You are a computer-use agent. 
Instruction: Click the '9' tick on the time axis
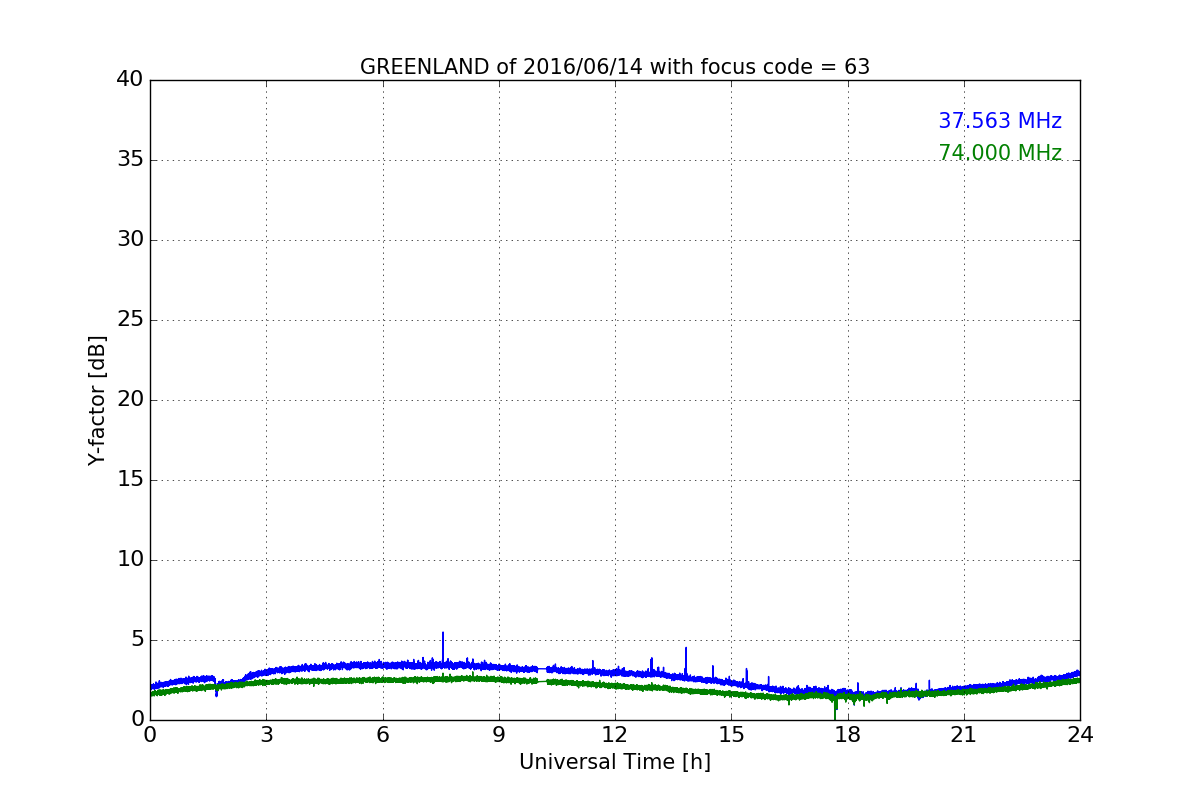[x=499, y=735]
